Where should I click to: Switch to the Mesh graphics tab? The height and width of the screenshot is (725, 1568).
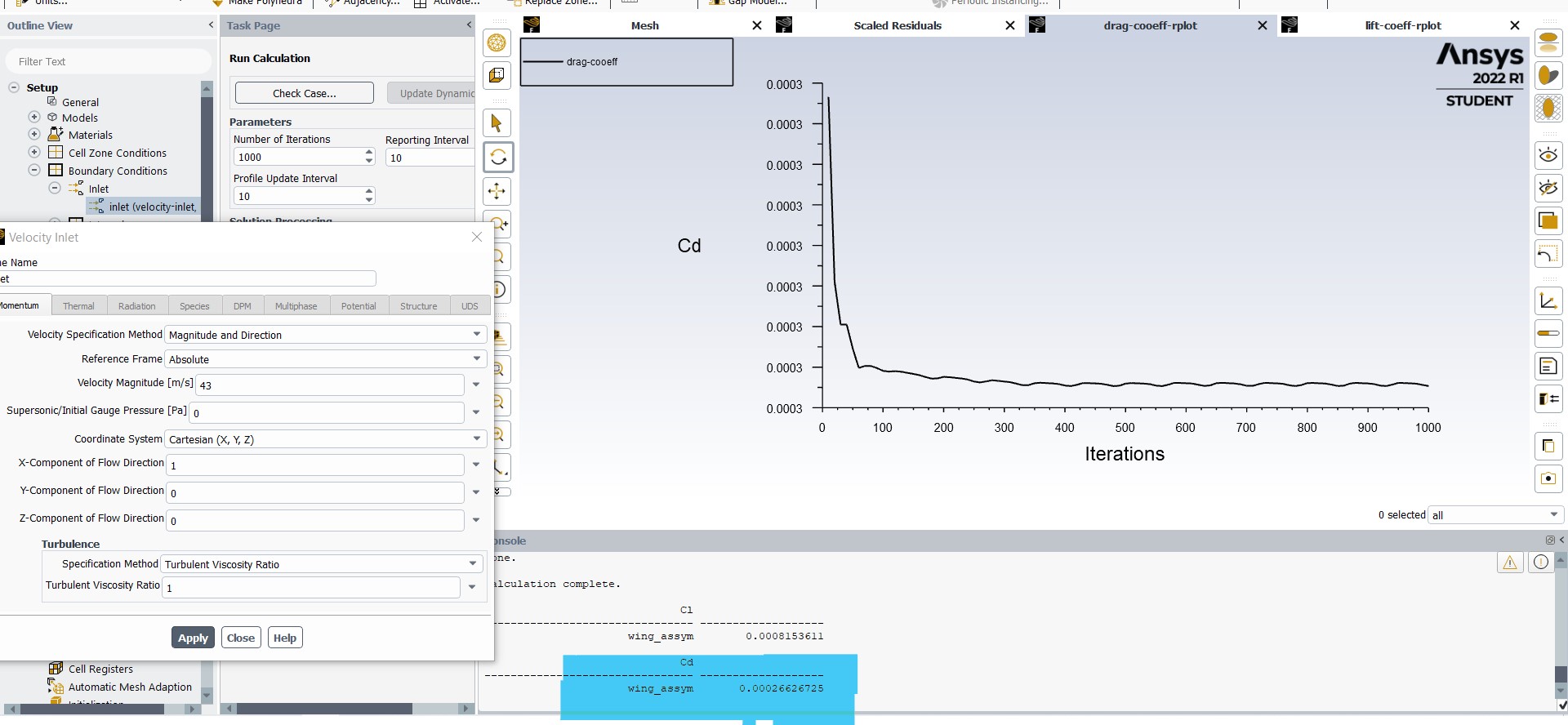[x=644, y=25]
